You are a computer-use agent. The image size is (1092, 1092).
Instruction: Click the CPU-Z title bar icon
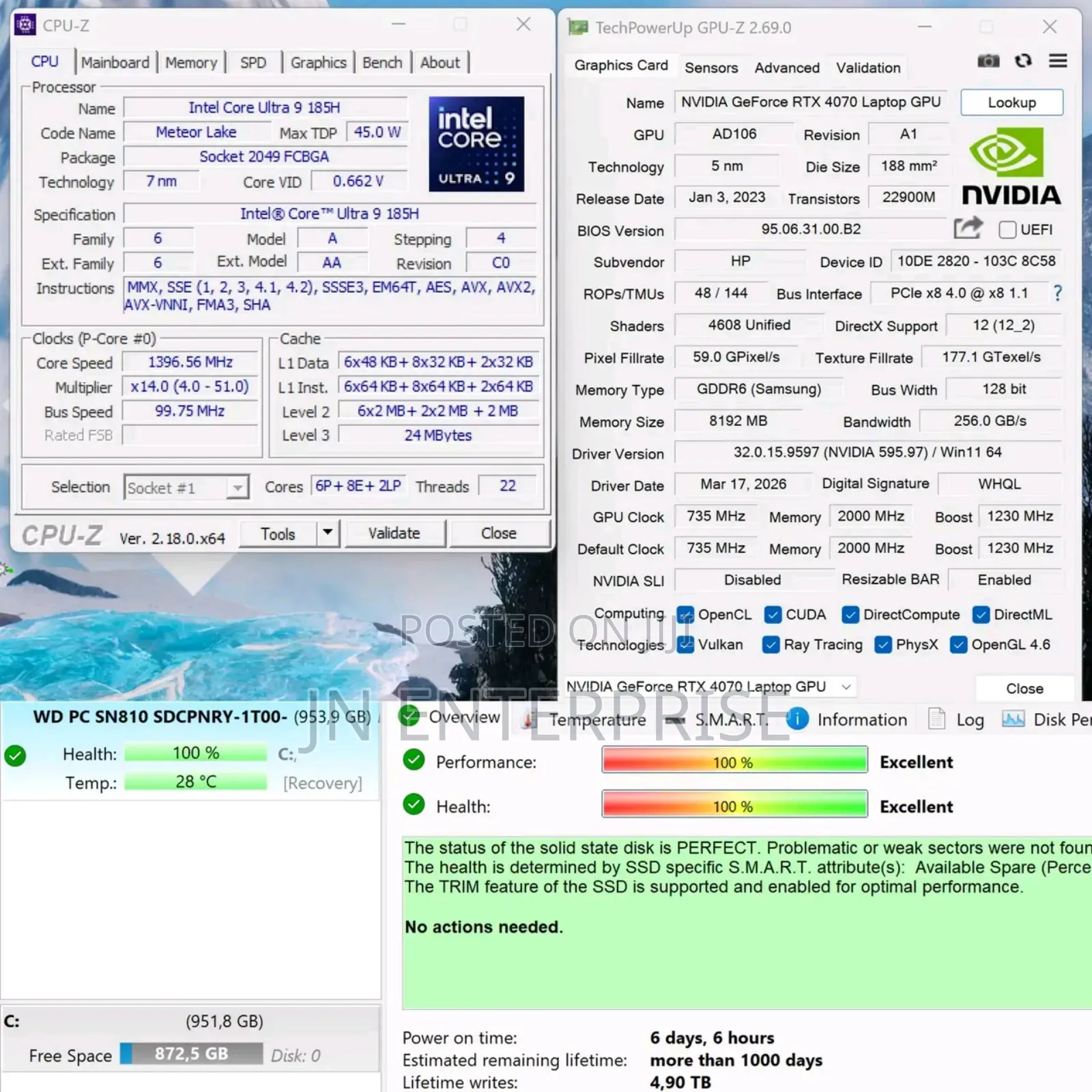25,25
